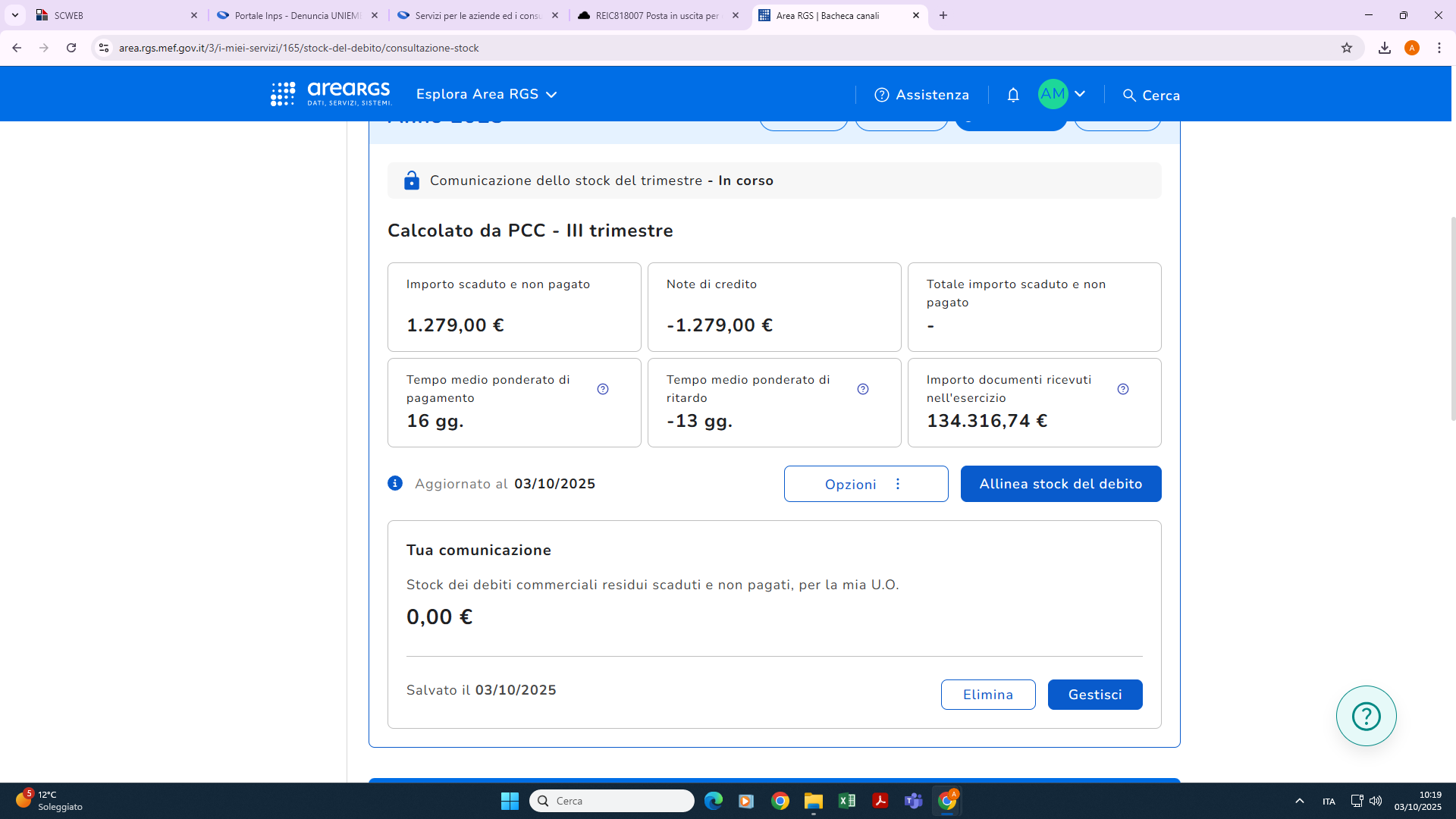Image resolution: width=1456 pixels, height=819 pixels.
Task: Open Excel from the Windows taskbar
Action: 847,801
